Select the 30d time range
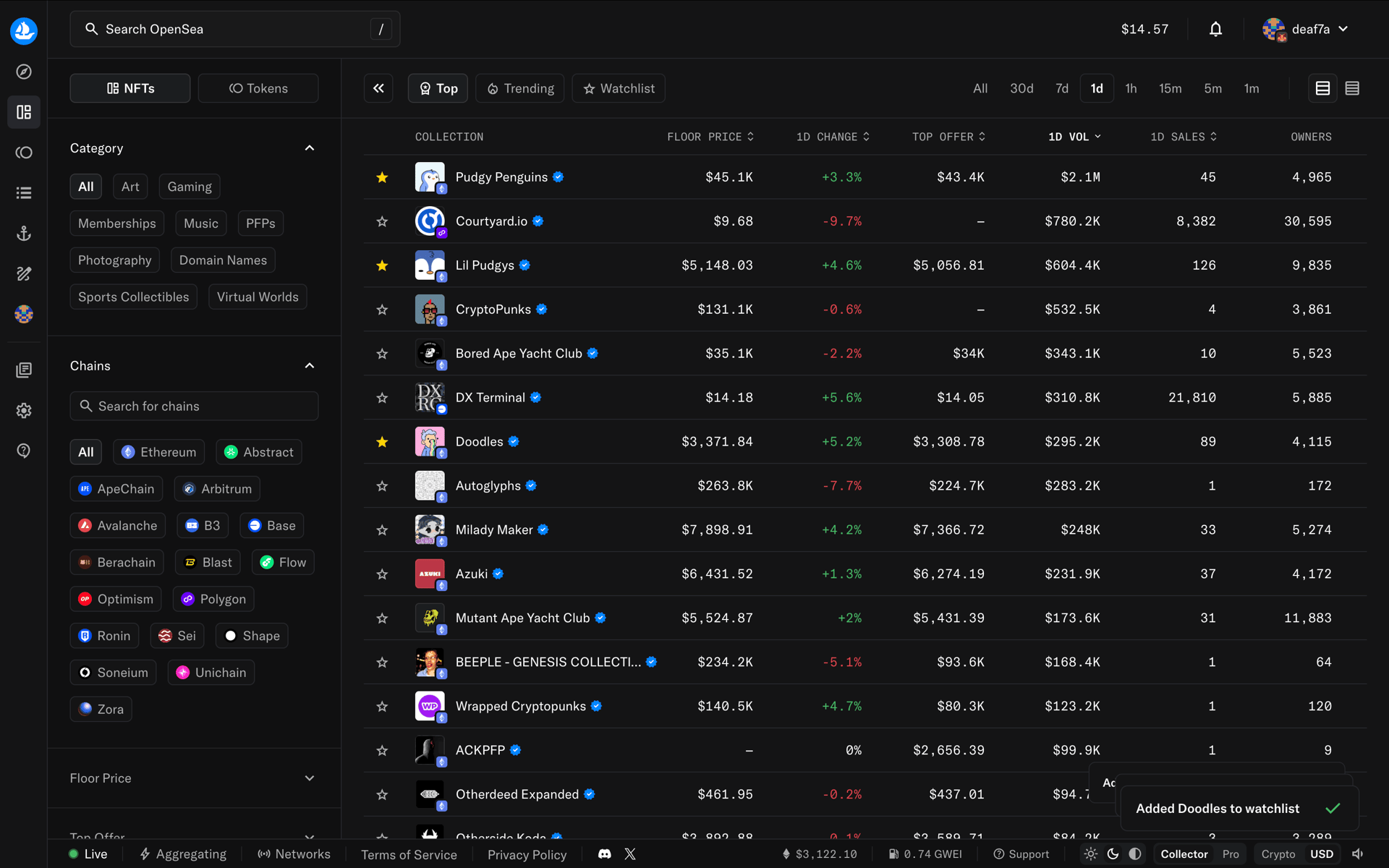 click(1021, 88)
